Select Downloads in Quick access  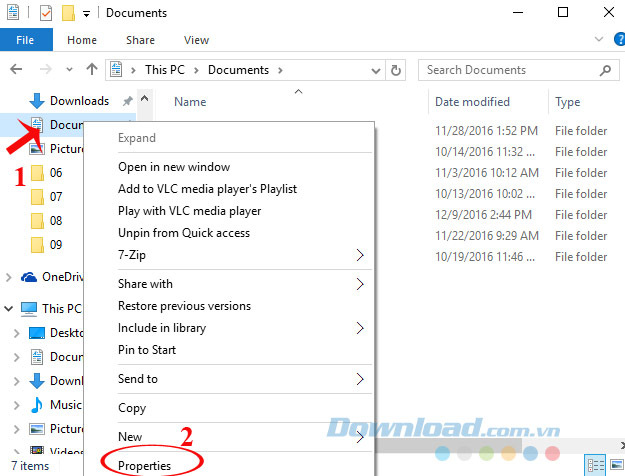(79, 101)
